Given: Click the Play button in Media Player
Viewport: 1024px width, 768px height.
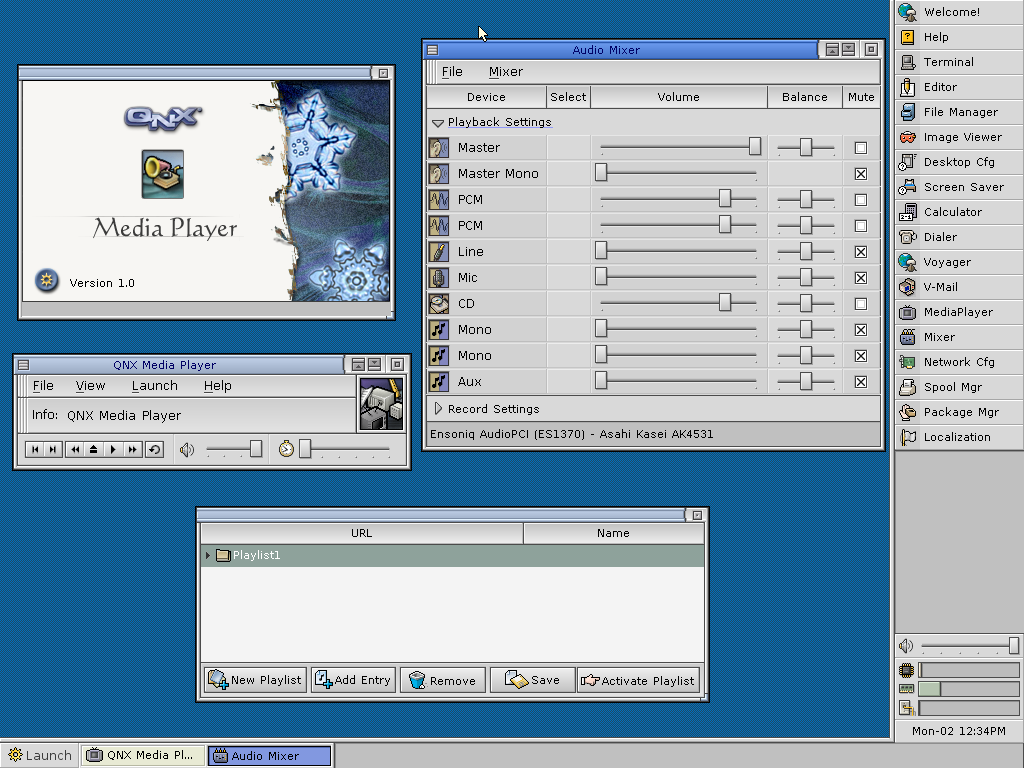Looking at the screenshot, I should [113, 449].
